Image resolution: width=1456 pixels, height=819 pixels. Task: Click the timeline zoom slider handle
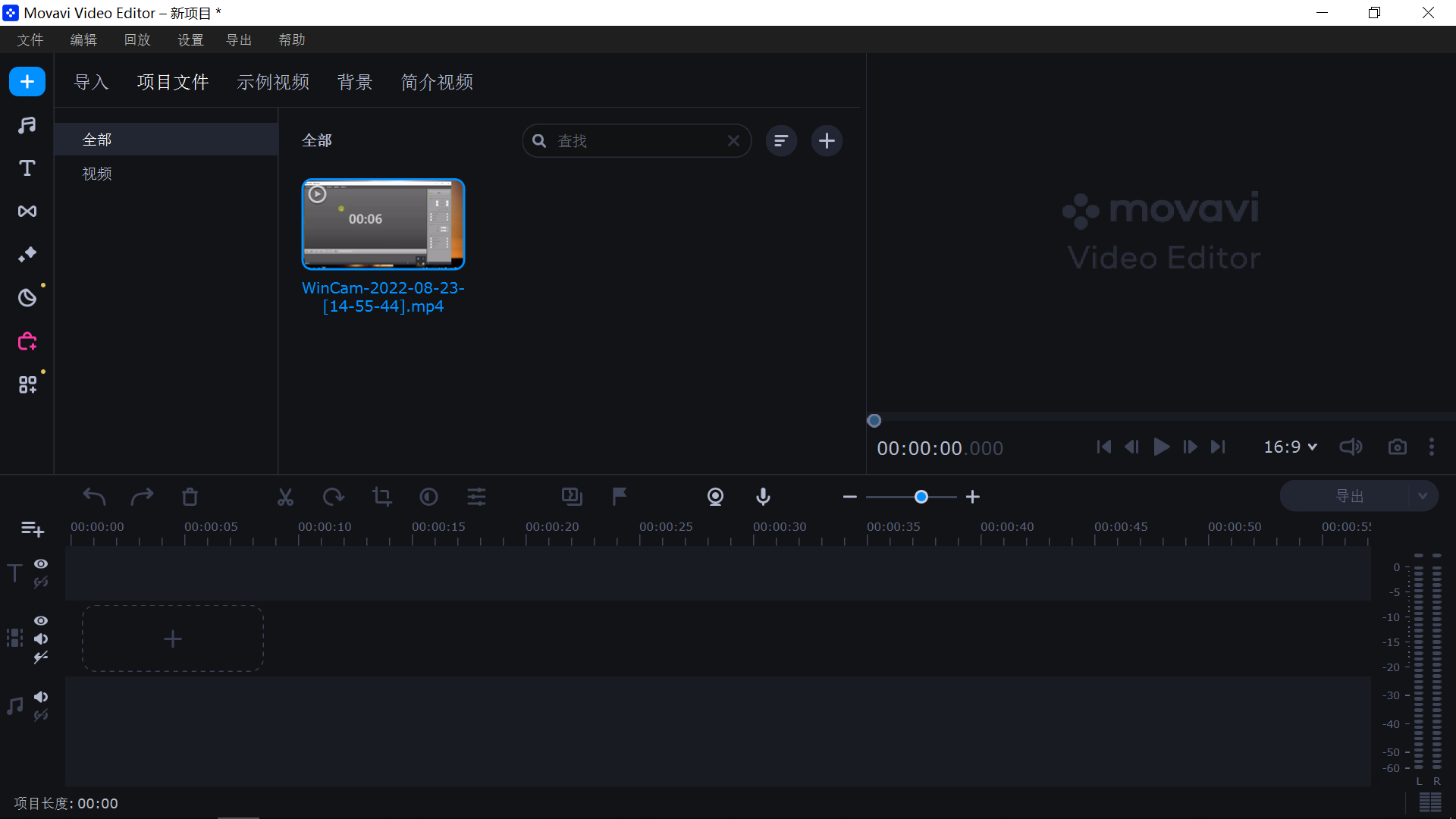point(921,497)
